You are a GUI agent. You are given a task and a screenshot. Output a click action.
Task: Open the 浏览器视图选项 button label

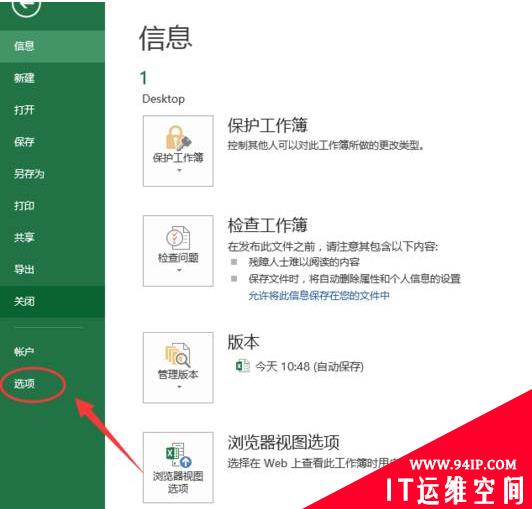[178, 482]
